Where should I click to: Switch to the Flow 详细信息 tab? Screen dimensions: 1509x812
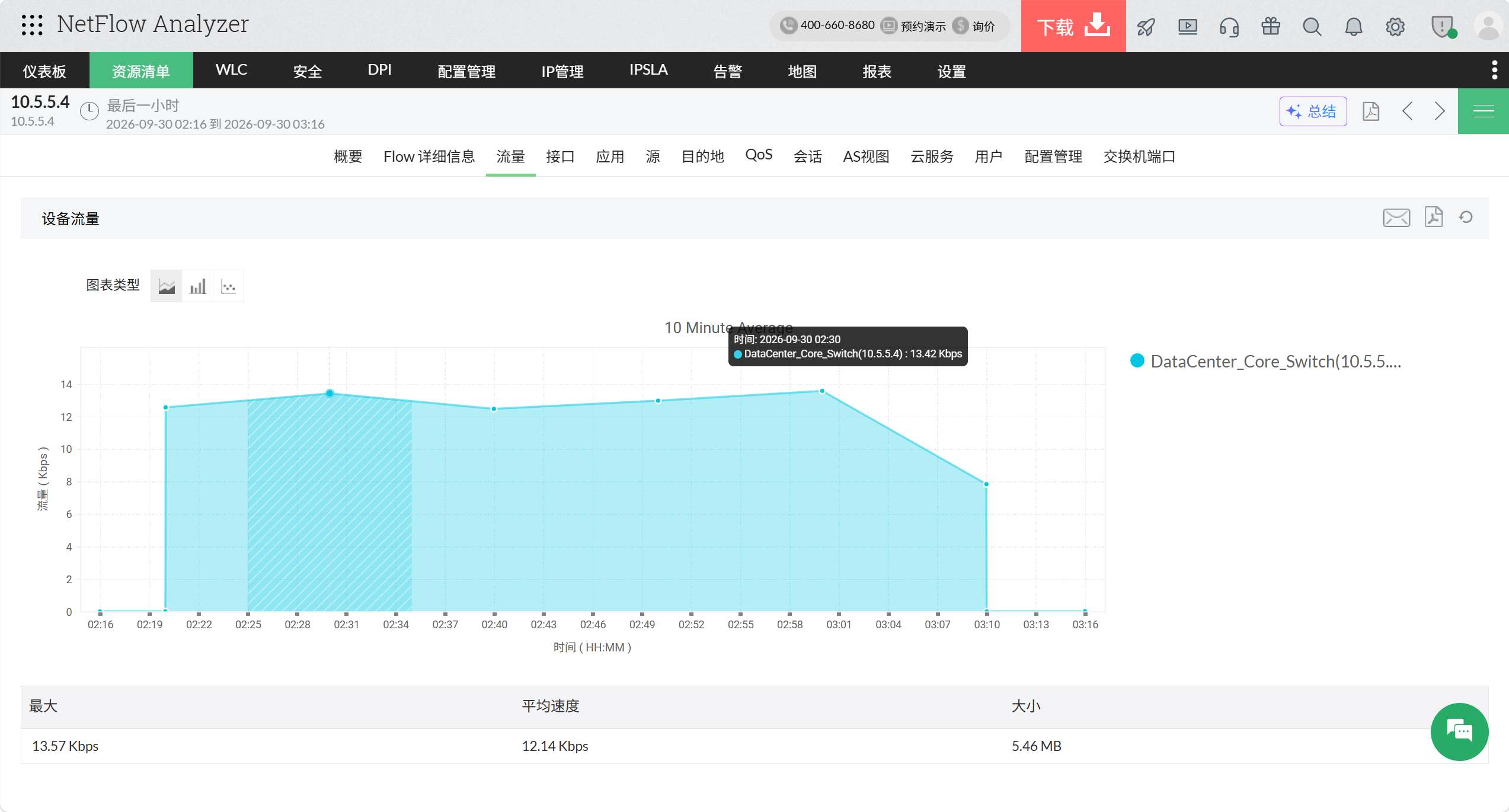[429, 156]
